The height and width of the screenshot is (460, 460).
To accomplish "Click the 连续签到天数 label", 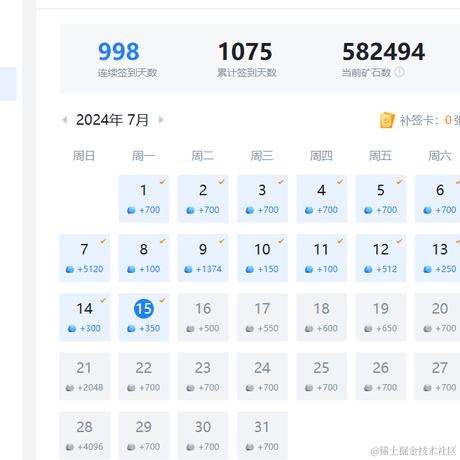I will click(x=127, y=72).
